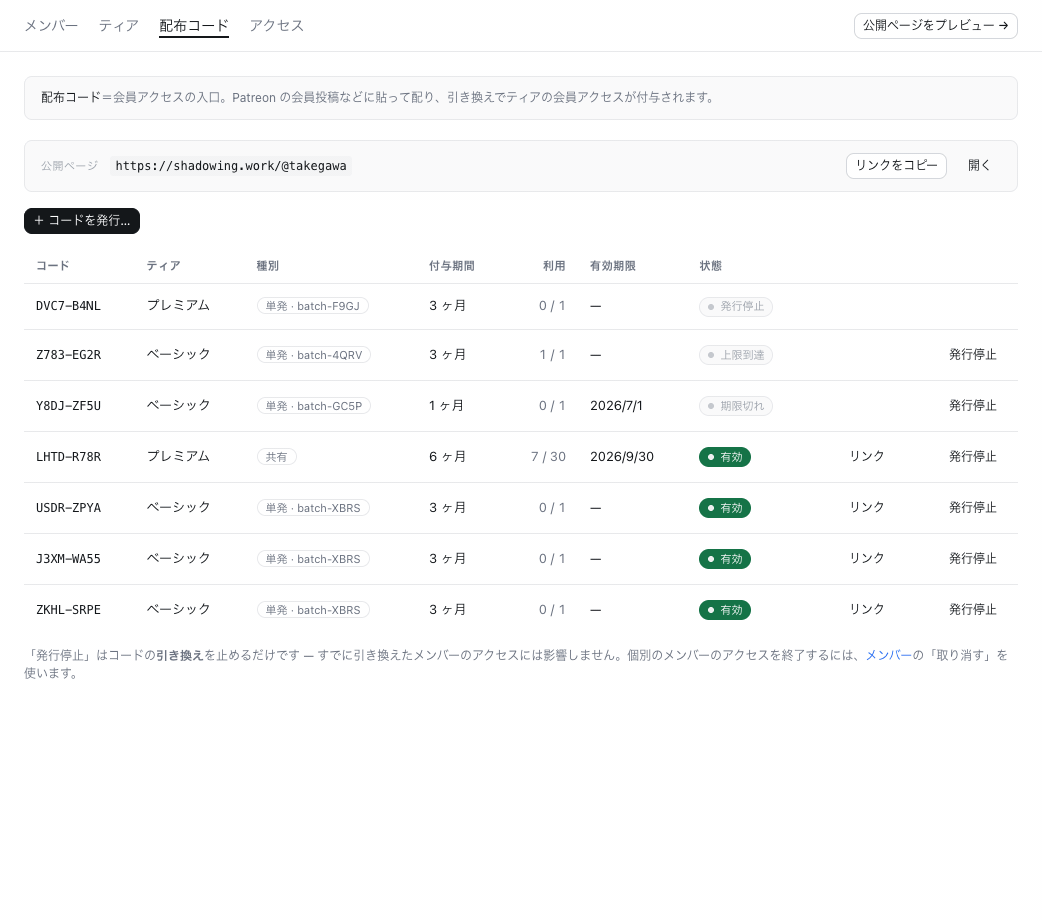Click usage count 1 / 1
This screenshot has width=1042, height=920.
pos(552,355)
